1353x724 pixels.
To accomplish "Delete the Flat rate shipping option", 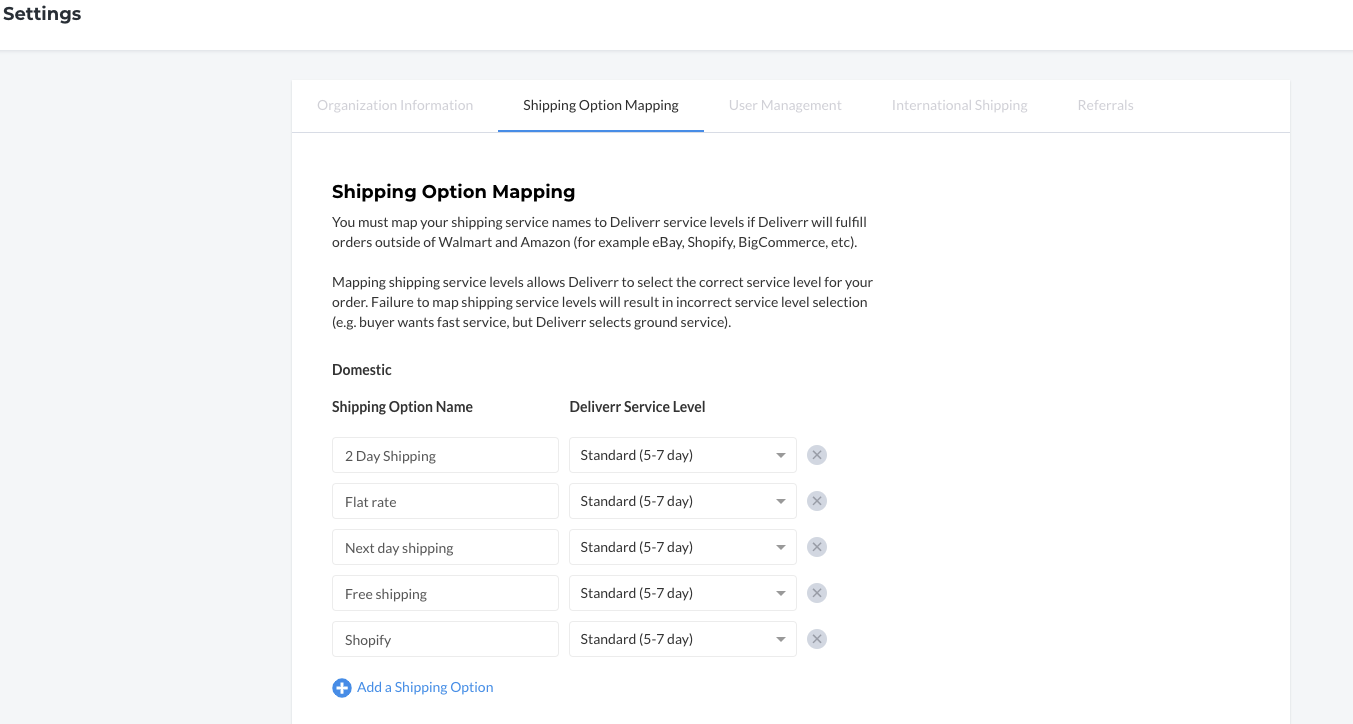I will pos(817,501).
